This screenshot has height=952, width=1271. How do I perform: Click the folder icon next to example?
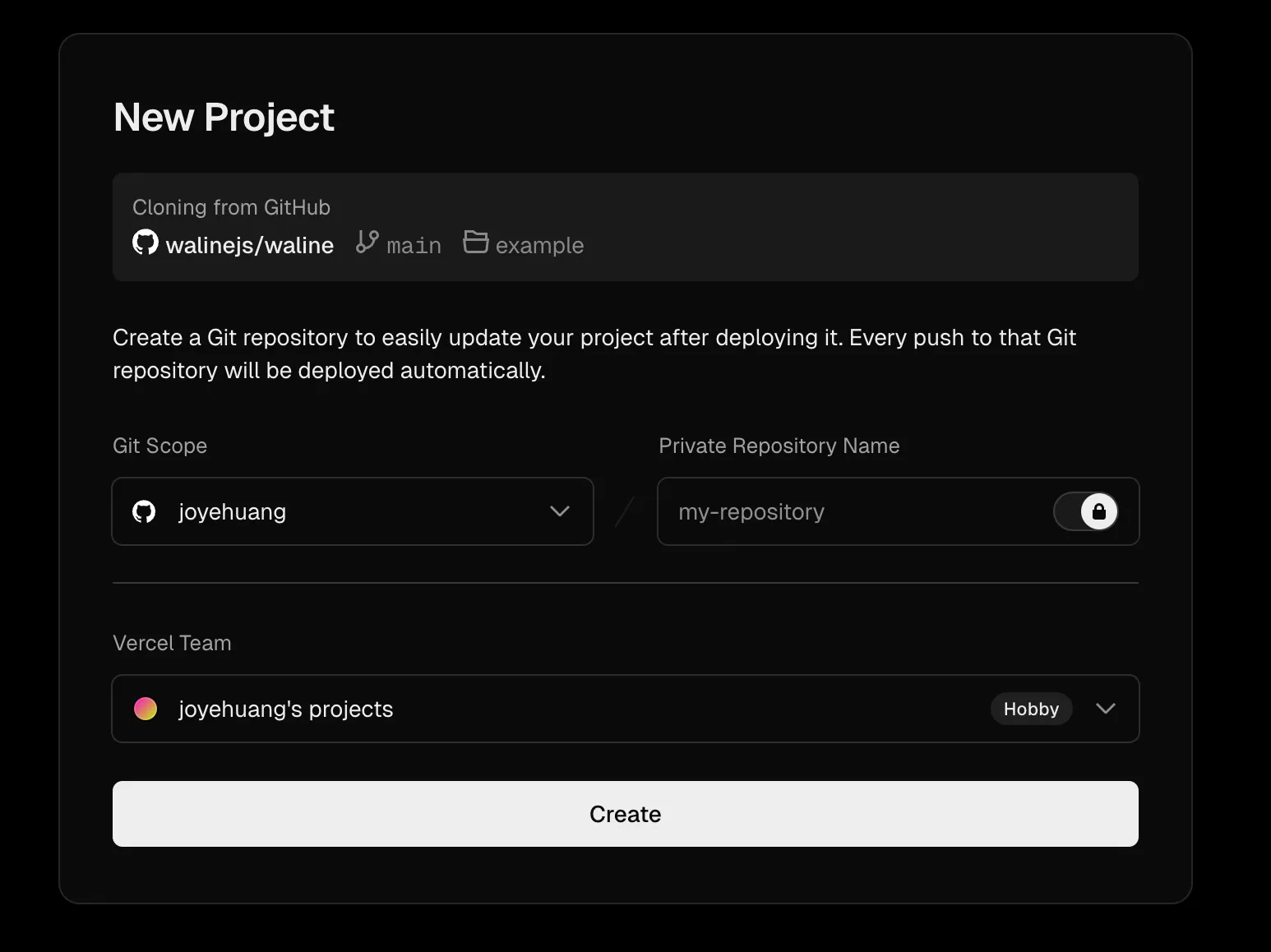coord(475,243)
